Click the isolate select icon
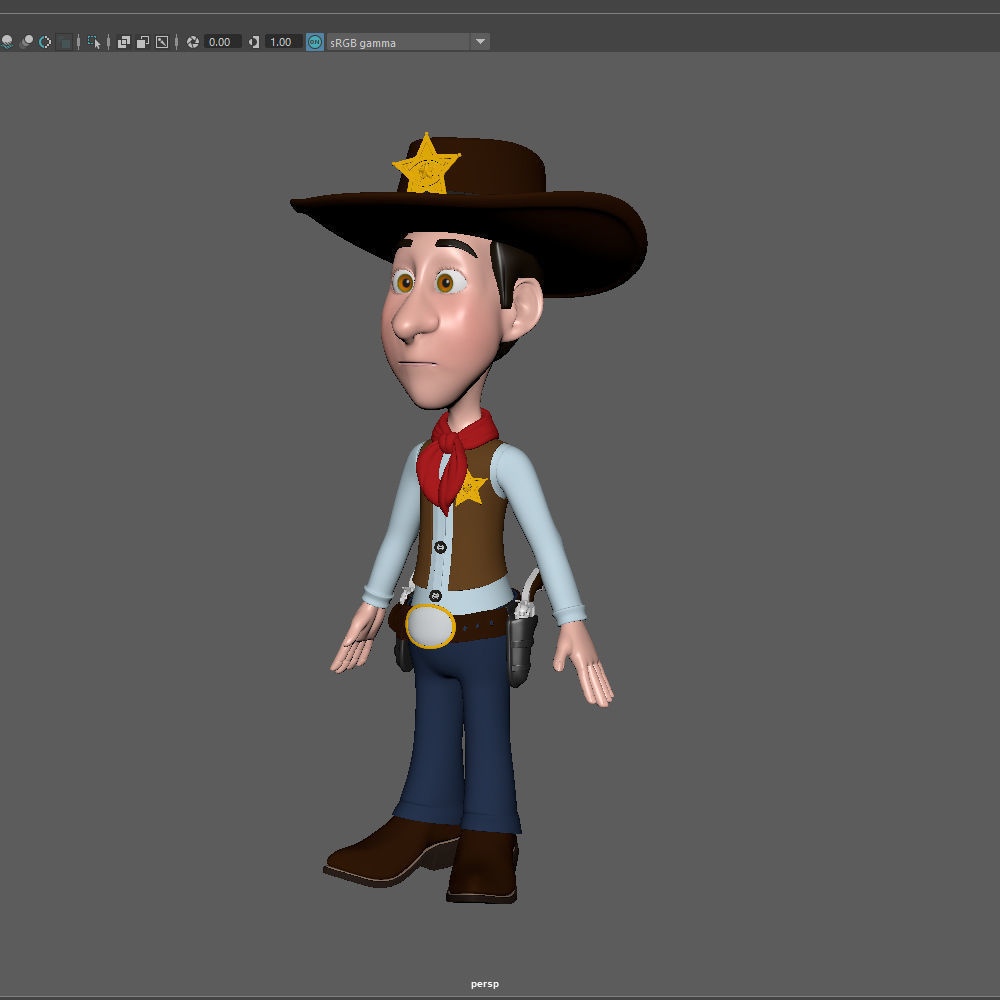This screenshot has width=1000, height=1000. 94,42
